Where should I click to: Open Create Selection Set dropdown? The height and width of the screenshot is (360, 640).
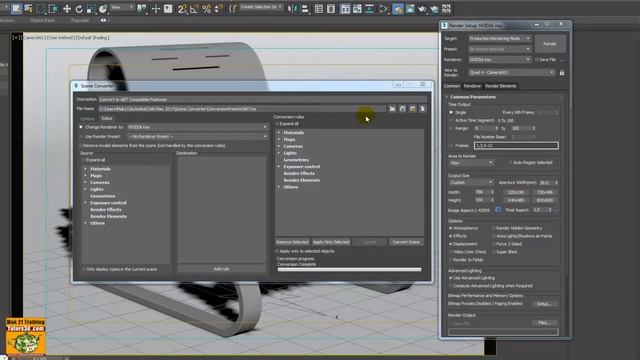point(261,7)
